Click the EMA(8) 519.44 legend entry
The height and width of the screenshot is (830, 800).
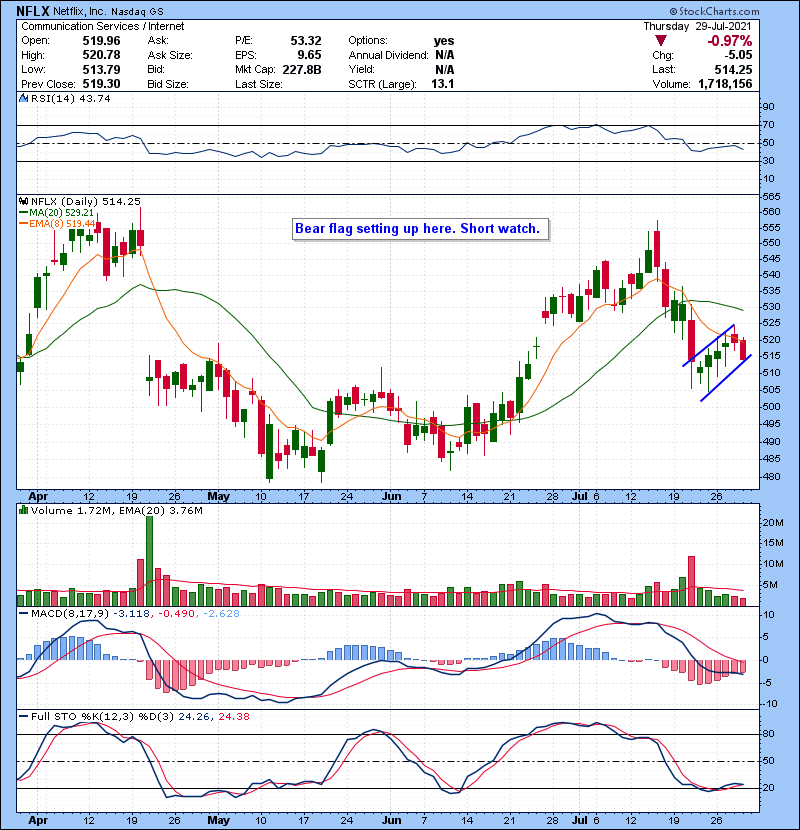(x=58, y=223)
